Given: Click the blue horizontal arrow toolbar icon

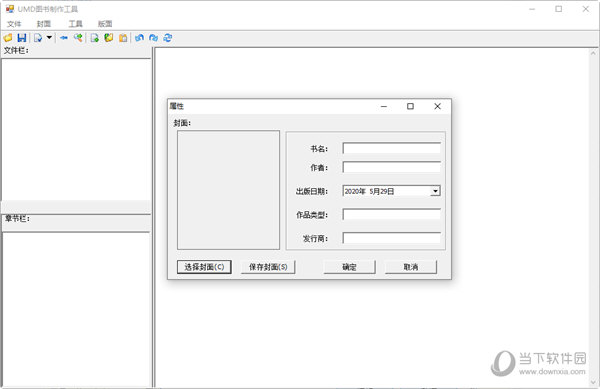Looking at the screenshot, I should (64, 37).
